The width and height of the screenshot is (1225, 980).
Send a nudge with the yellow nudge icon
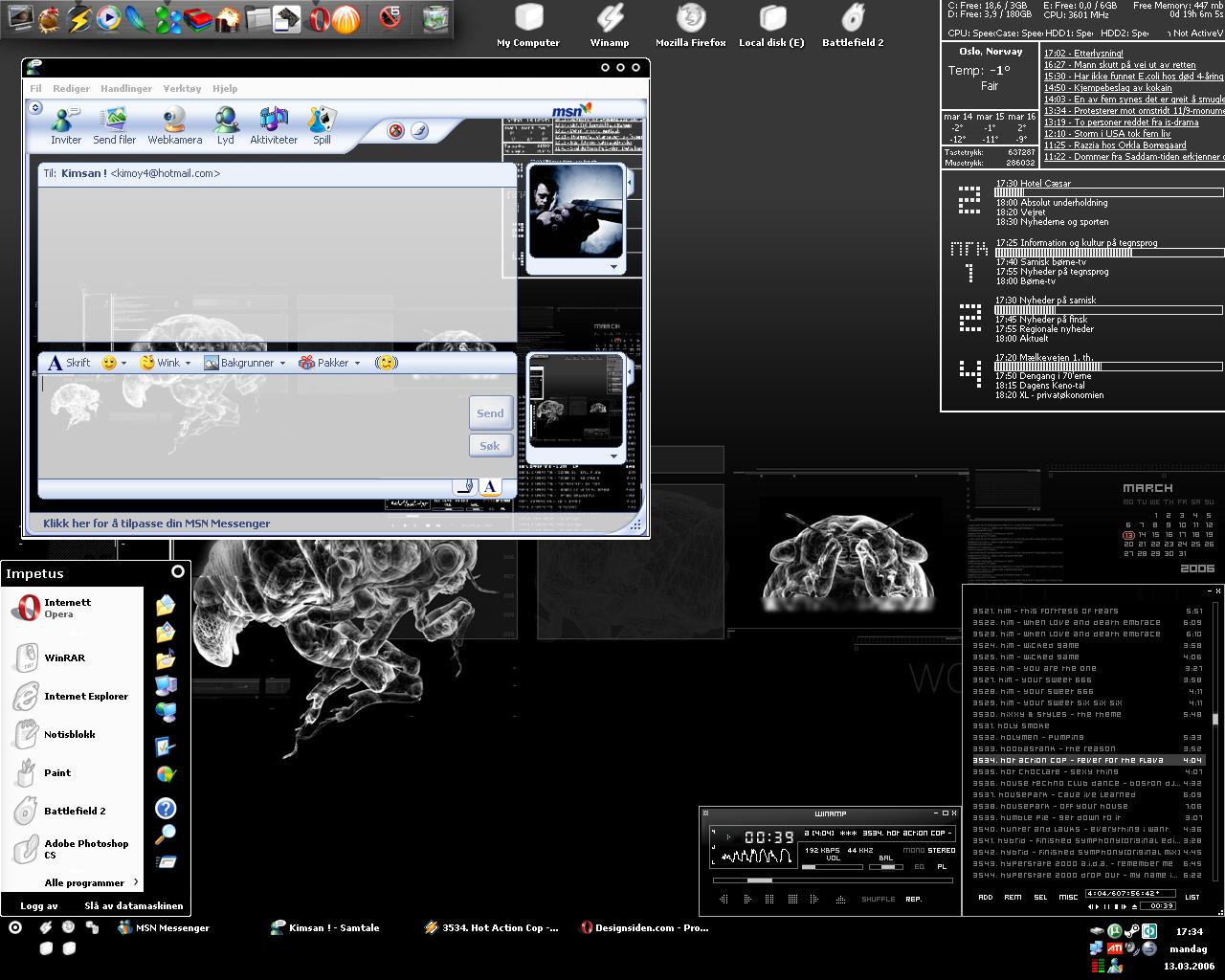pos(386,363)
